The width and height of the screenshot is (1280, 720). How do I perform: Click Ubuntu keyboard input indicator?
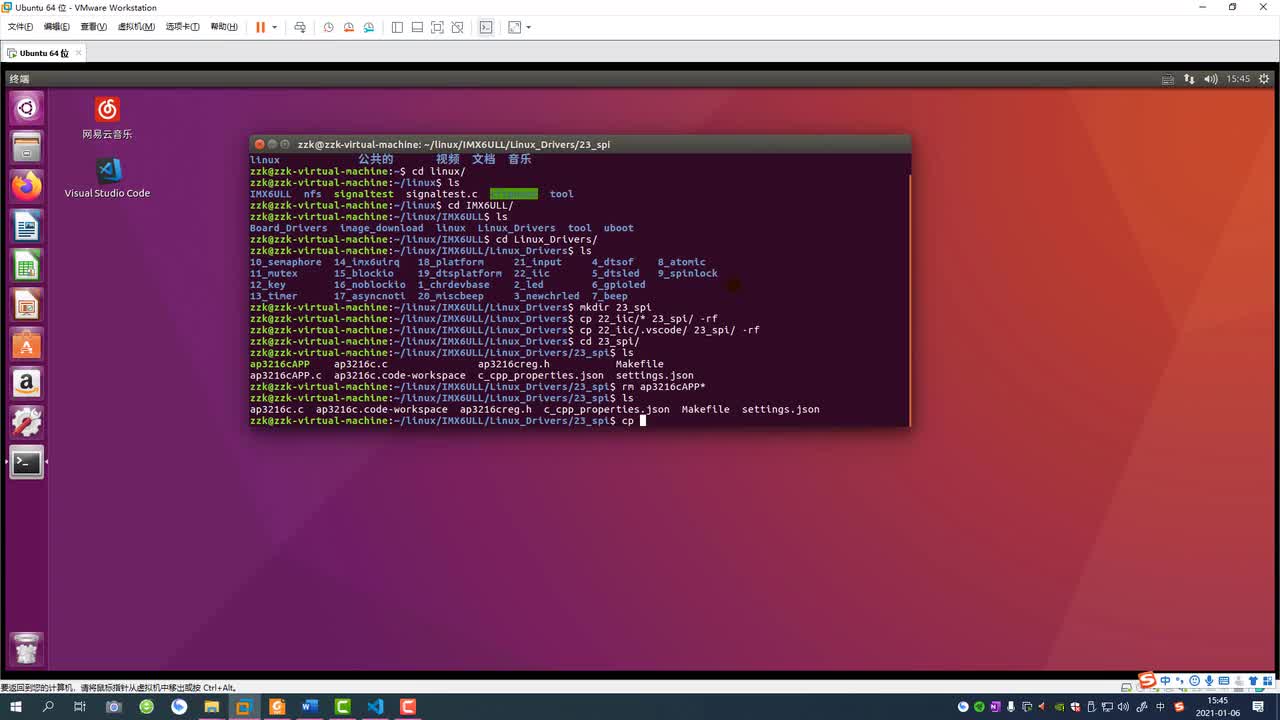click(x=1167, y=78)
